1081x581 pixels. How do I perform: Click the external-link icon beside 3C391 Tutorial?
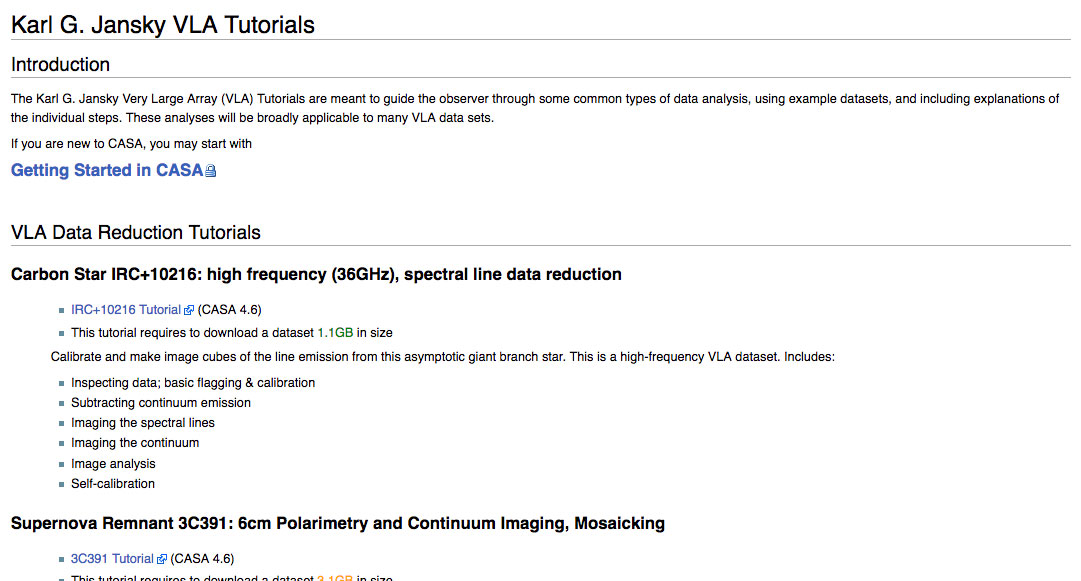coord(162,560)
